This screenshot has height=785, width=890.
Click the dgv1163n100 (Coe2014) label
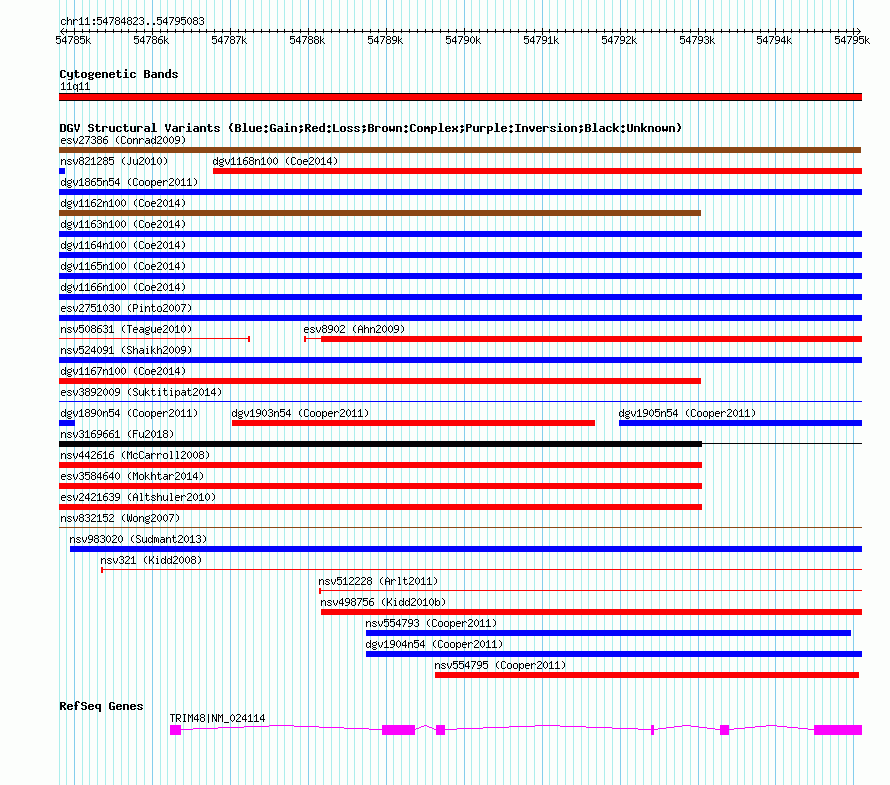[123, 224]
